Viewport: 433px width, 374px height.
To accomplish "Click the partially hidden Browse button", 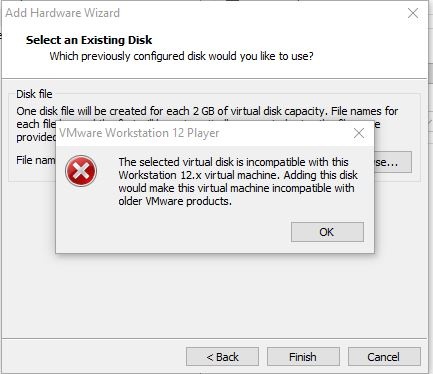I will pyautogui.click(x=393, y=162).
